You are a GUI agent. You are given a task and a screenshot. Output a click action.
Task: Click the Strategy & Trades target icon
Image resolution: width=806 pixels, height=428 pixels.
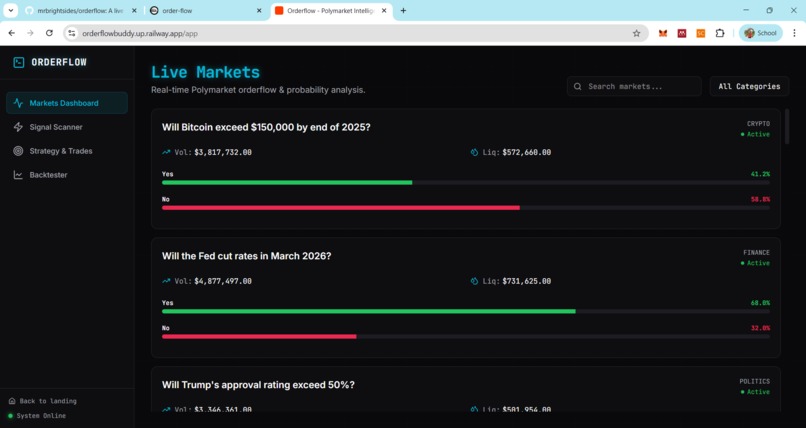[18, 151]
